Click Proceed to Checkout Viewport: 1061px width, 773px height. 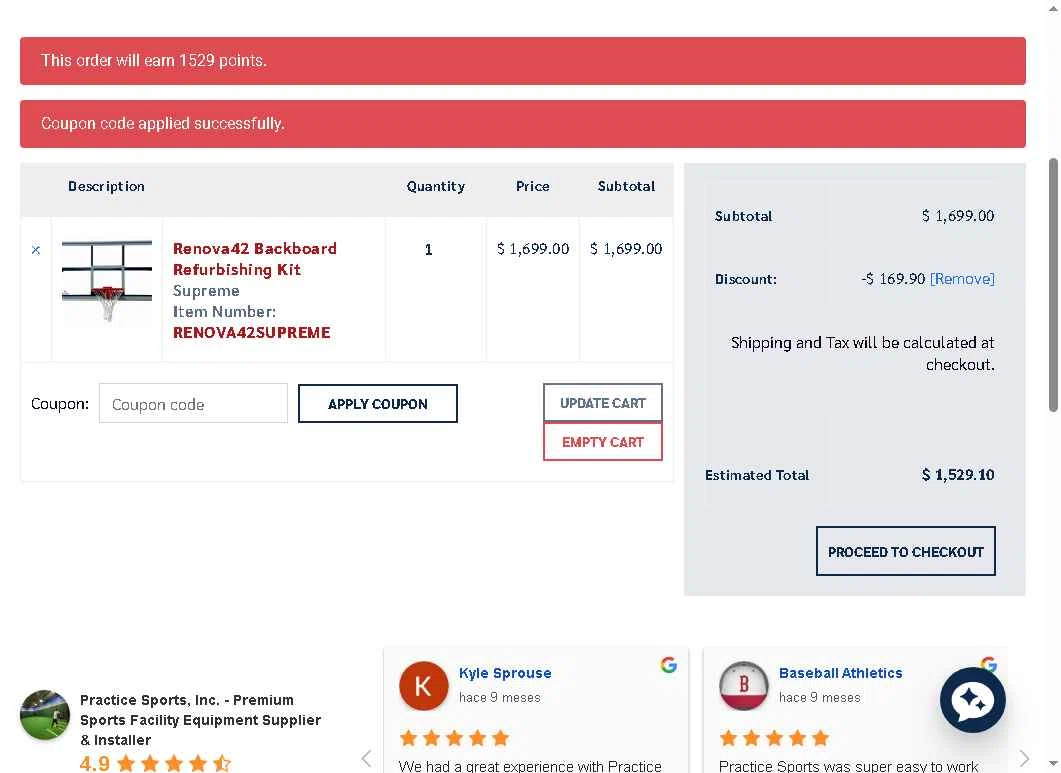[905, 551]
